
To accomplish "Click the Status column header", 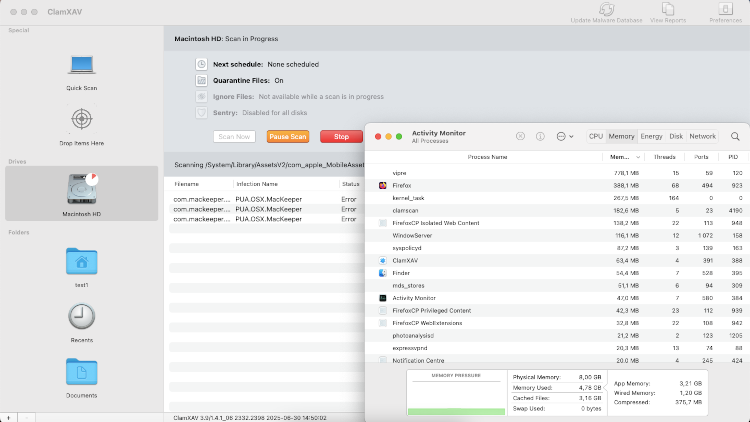I will 352,184.
